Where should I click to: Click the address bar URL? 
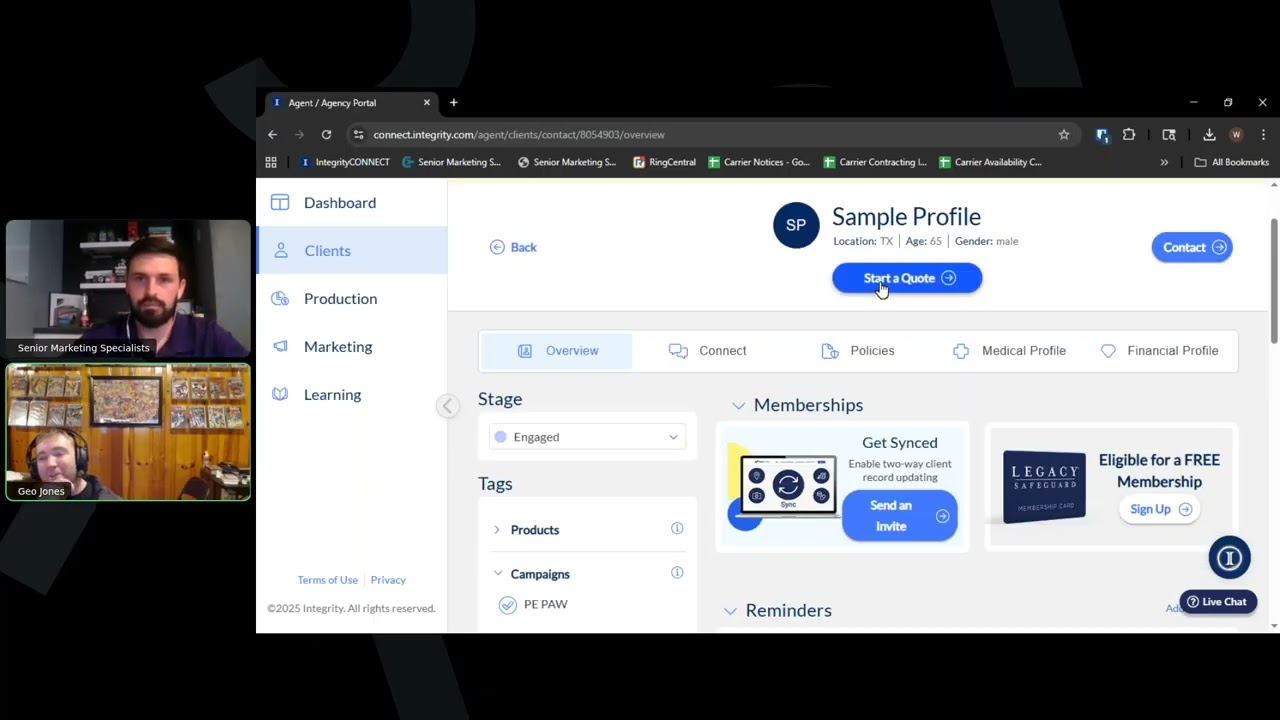[x=519, y=135]
